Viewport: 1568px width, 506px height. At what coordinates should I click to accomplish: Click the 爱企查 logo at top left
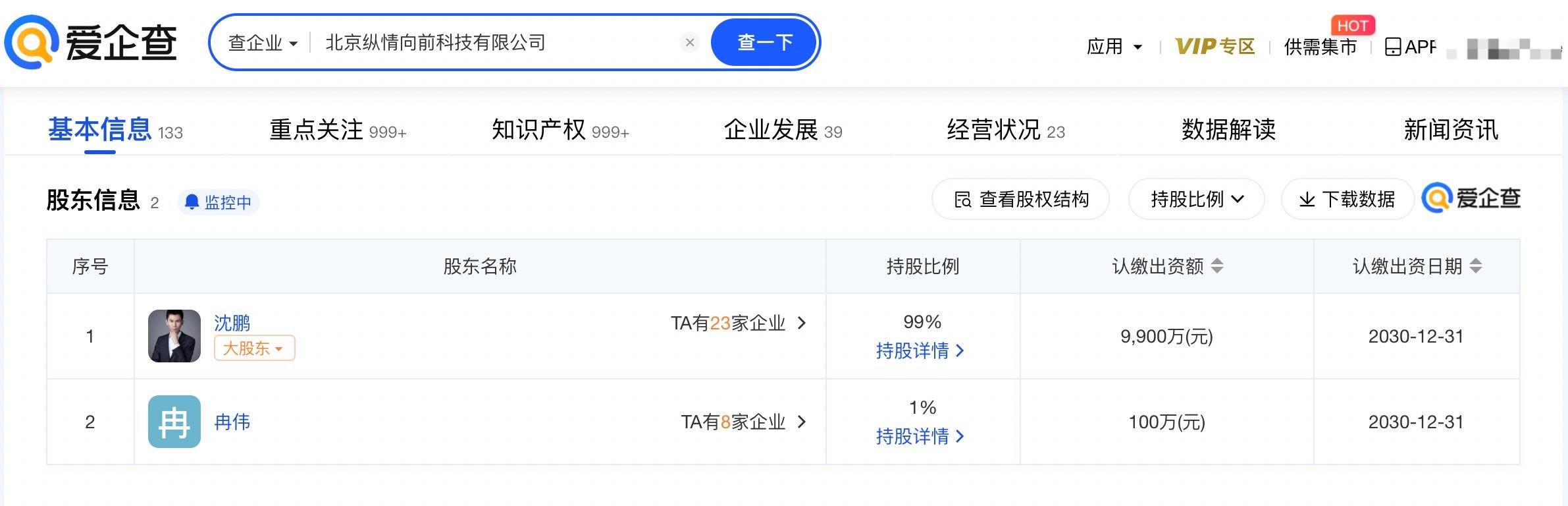pyautogui.click(x=91, y=43)
